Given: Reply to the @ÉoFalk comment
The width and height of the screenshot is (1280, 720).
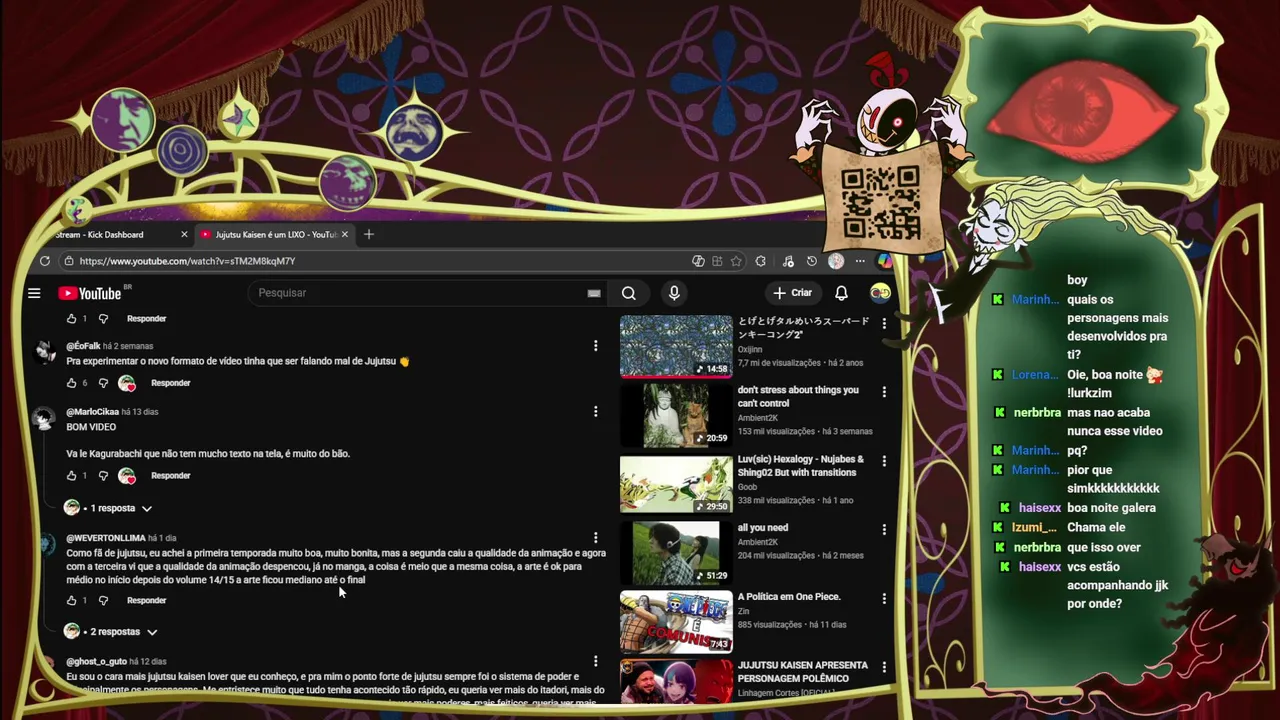Looking at the screenshot, I should pyautogui.click(x=171, y=383).
